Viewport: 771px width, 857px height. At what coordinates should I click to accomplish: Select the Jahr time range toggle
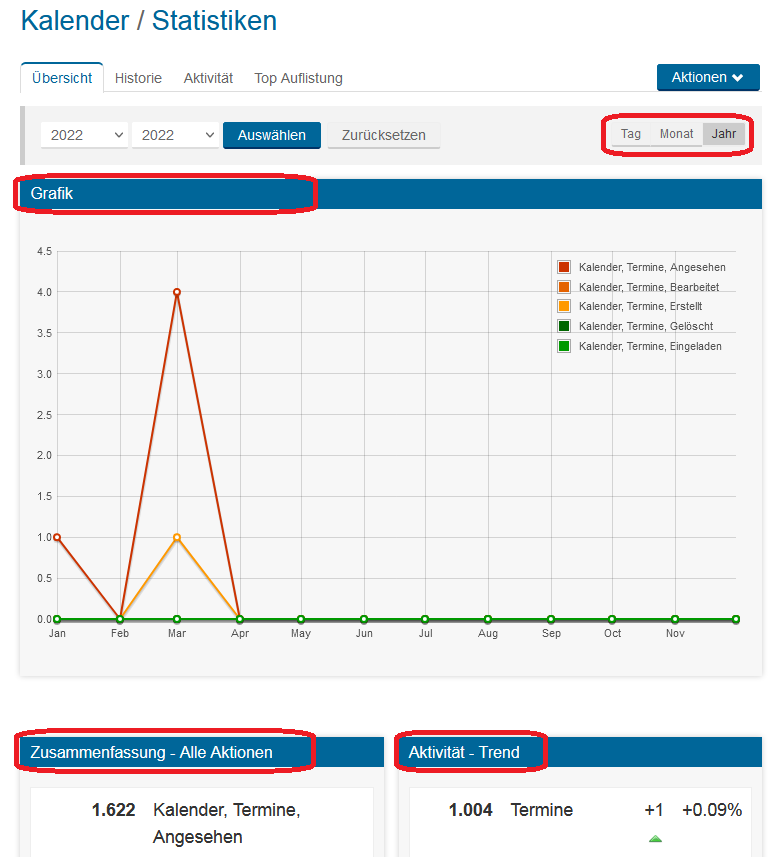click(724, 134)
